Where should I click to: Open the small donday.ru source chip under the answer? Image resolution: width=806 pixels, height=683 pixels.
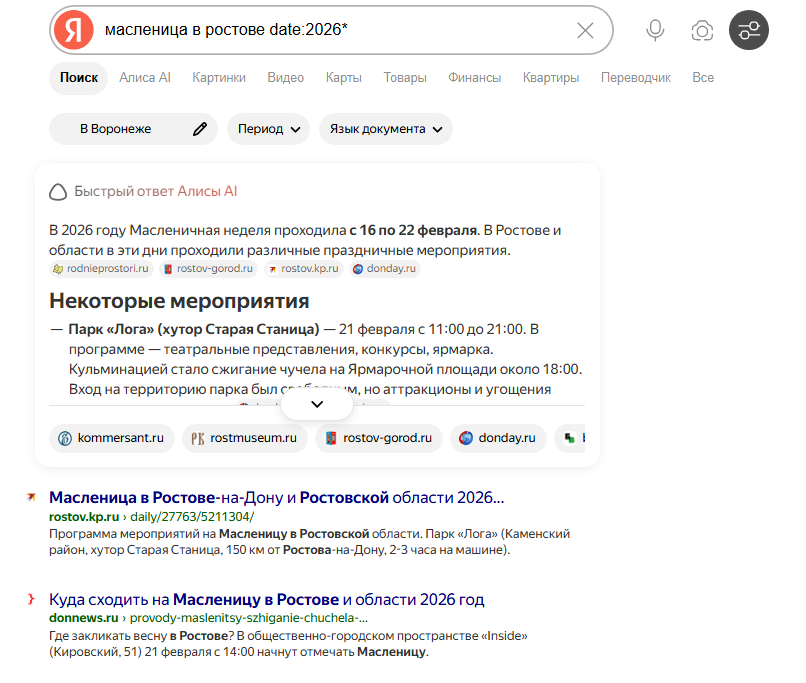(x=384, y=269)
